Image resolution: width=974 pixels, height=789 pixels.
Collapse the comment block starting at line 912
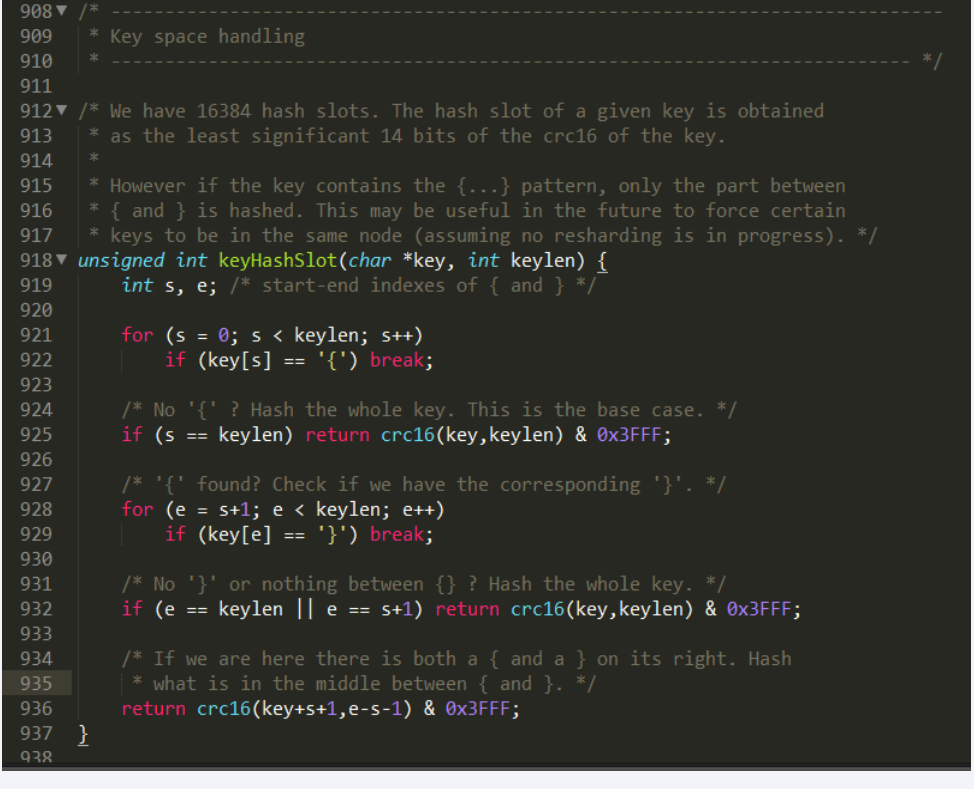[65, 111]
